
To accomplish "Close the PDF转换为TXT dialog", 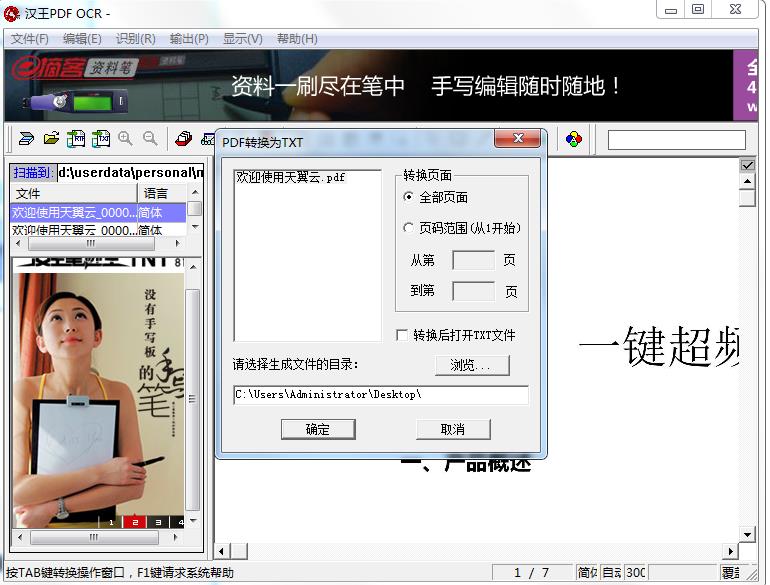I will tap(518, 138).
